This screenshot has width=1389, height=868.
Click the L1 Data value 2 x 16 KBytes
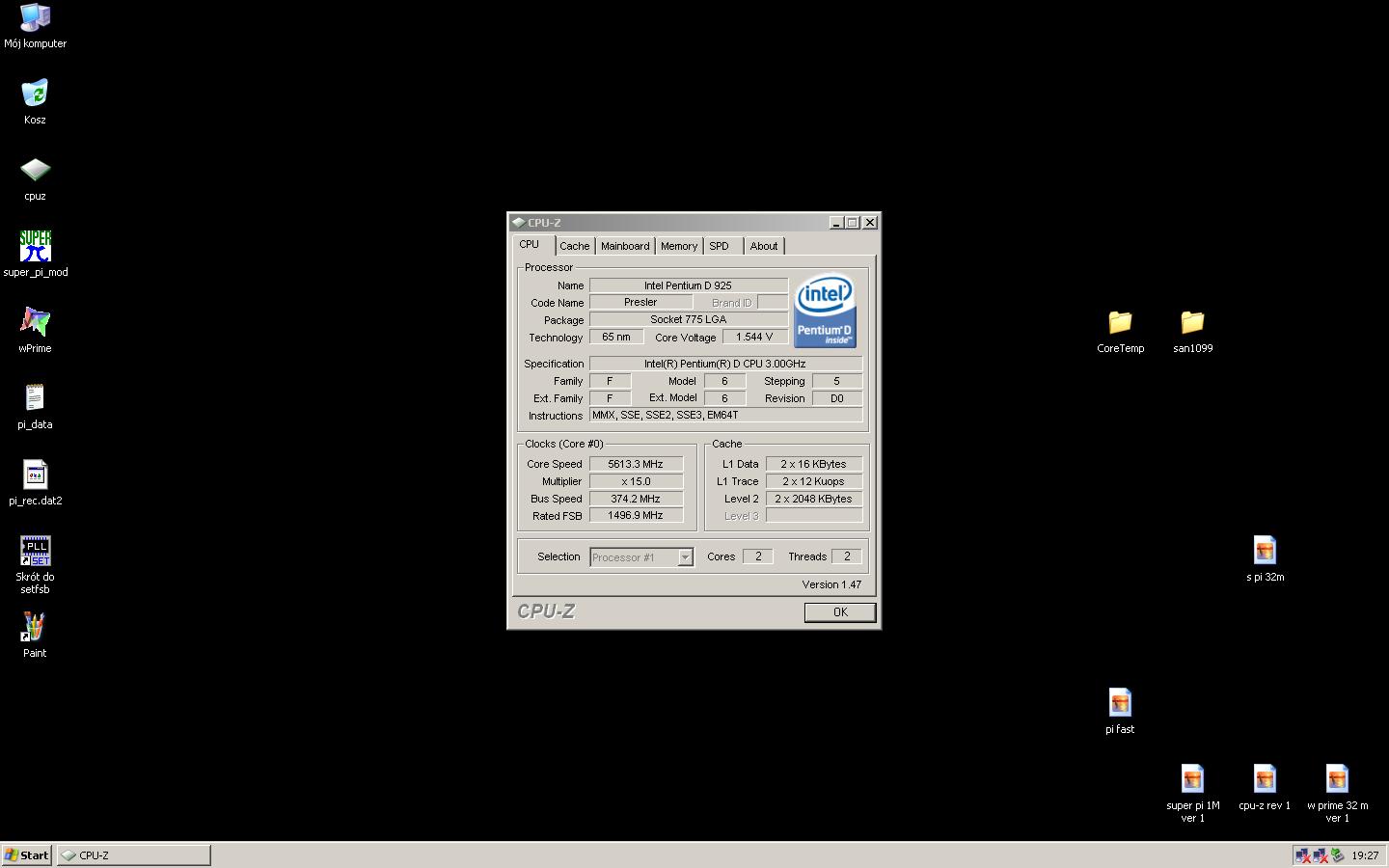(x=813, y=464)
